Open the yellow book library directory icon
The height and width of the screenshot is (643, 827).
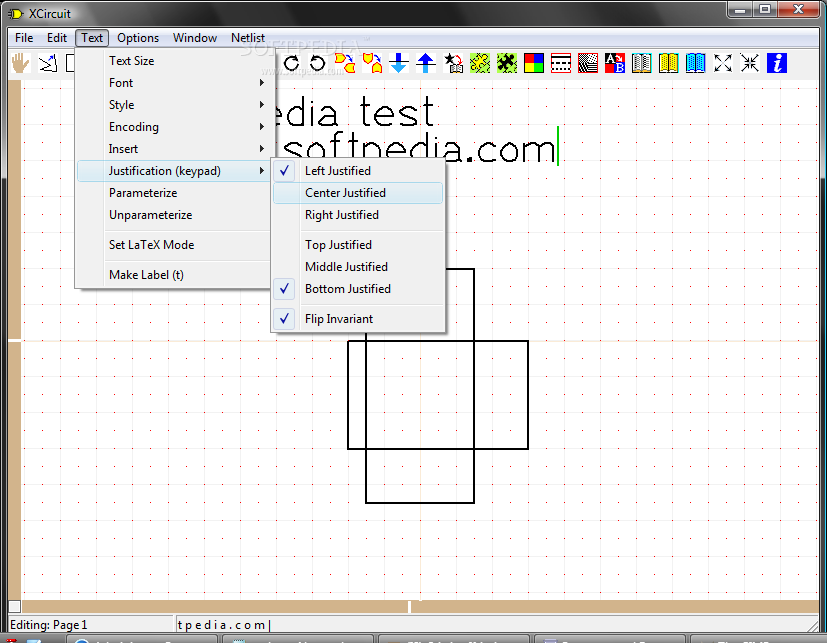(668, 63)
